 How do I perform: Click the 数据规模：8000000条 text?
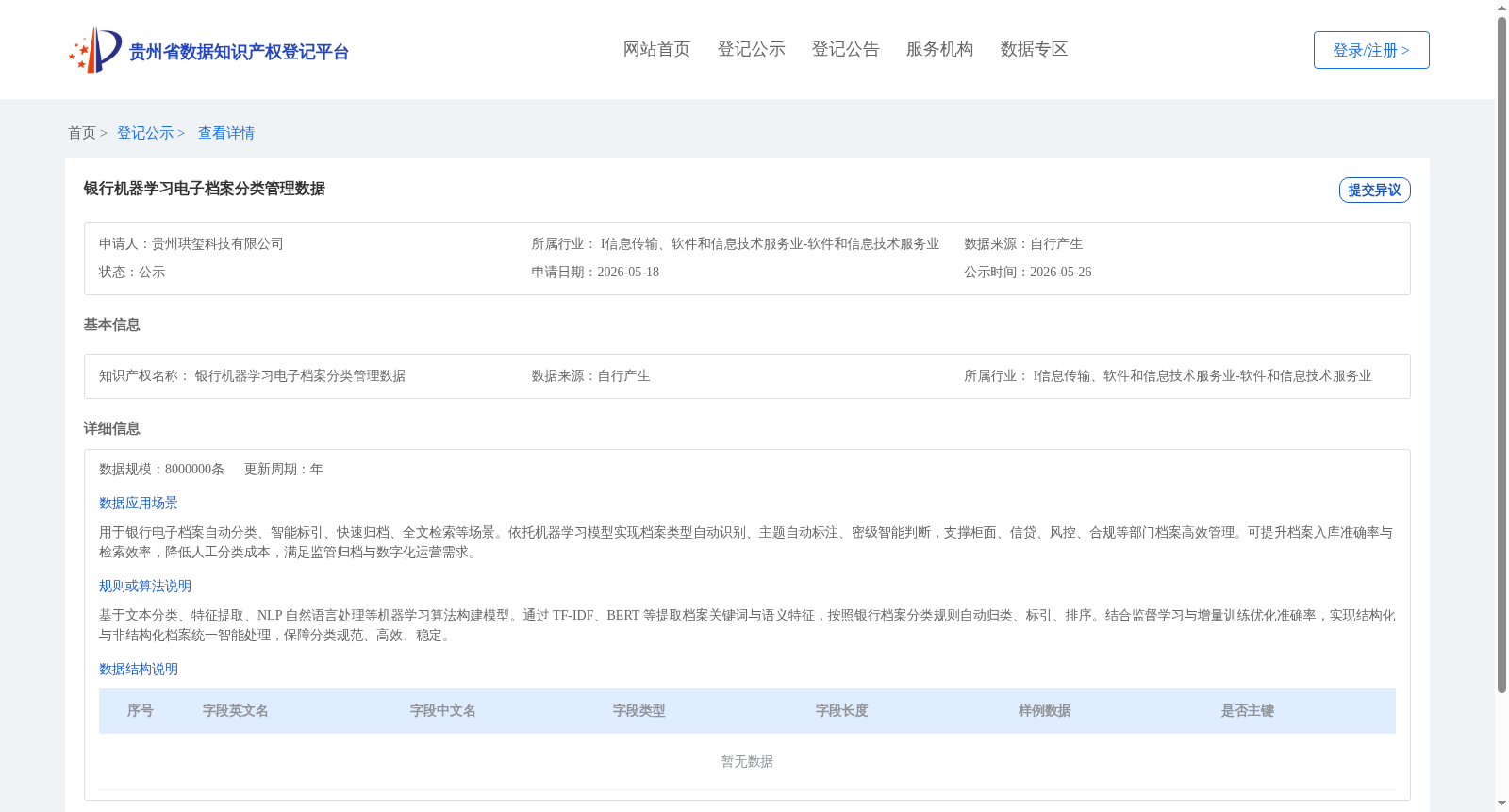point(162,470)
